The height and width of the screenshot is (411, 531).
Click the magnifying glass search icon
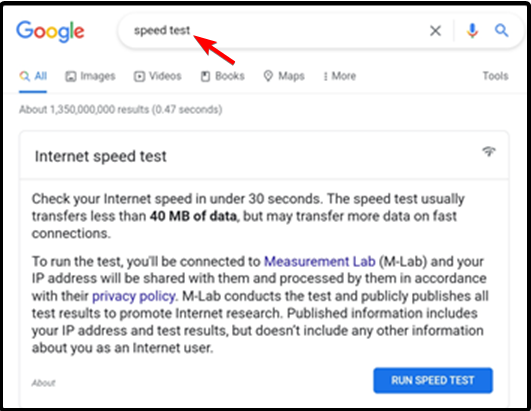coord(502,30)
